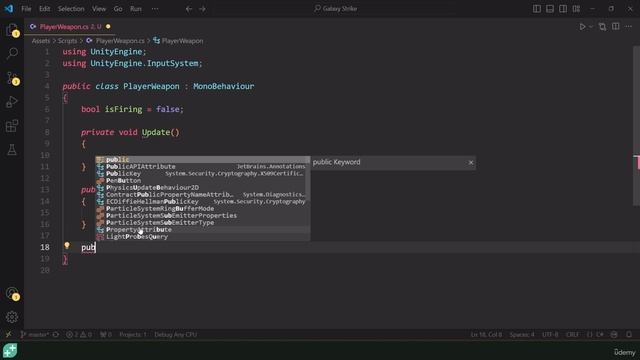Go back with the left arrow

[x=189, y=9]
